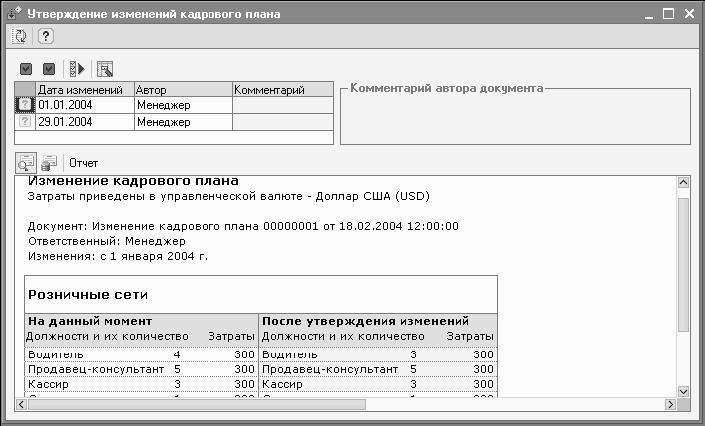Viewport: 705px width, 426px height.
Task: Click Продавец-консультант in right column
Action: pos(330,369)
